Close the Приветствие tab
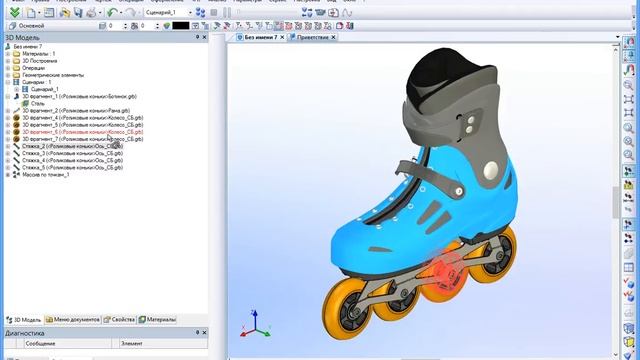This screenshot has width=640, height=360. [333, 37]
